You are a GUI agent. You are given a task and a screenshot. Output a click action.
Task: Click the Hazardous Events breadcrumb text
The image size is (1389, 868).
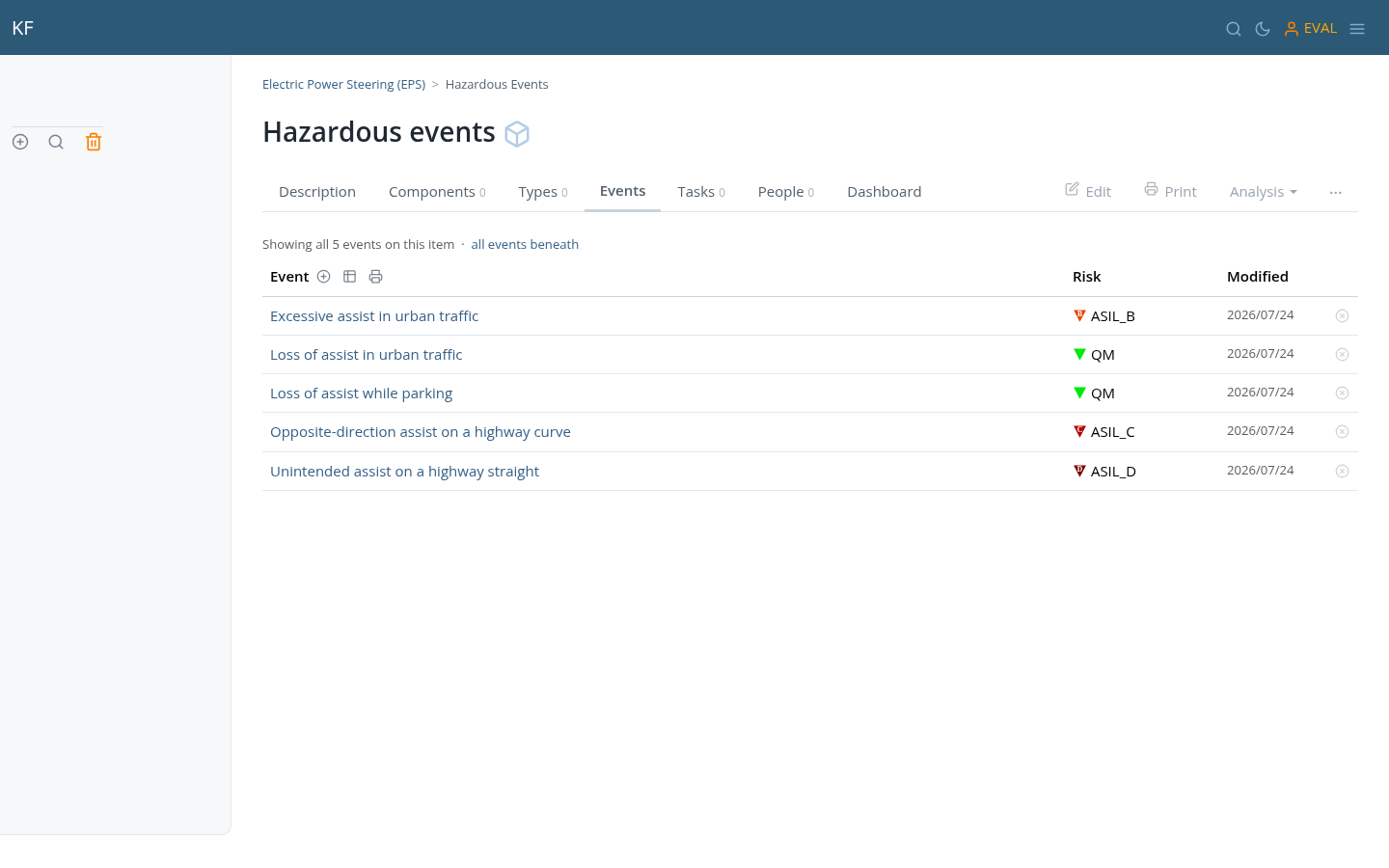[x=497, y=85]
